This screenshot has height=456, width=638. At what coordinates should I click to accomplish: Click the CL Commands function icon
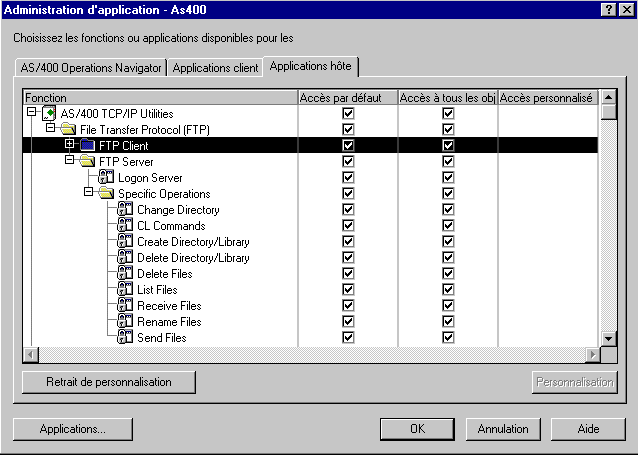pyautogui.click(x=125, y=225)
